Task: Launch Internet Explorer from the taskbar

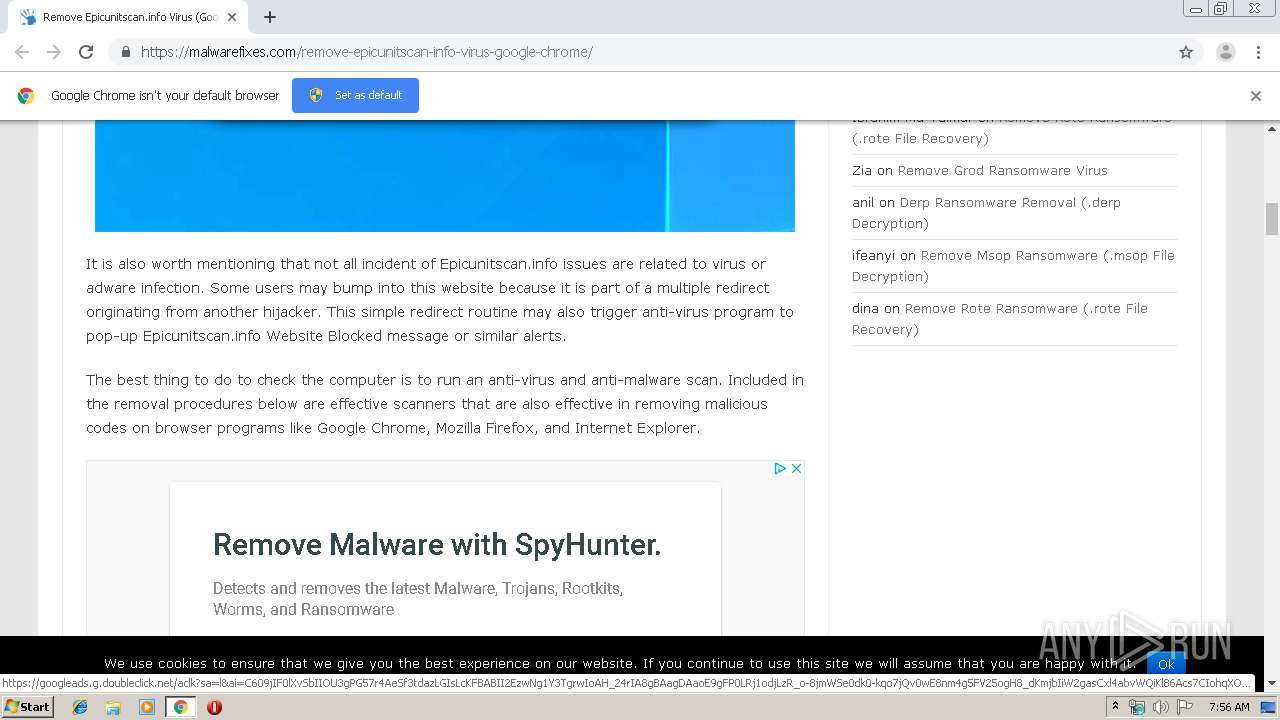Action: [80, 707]
